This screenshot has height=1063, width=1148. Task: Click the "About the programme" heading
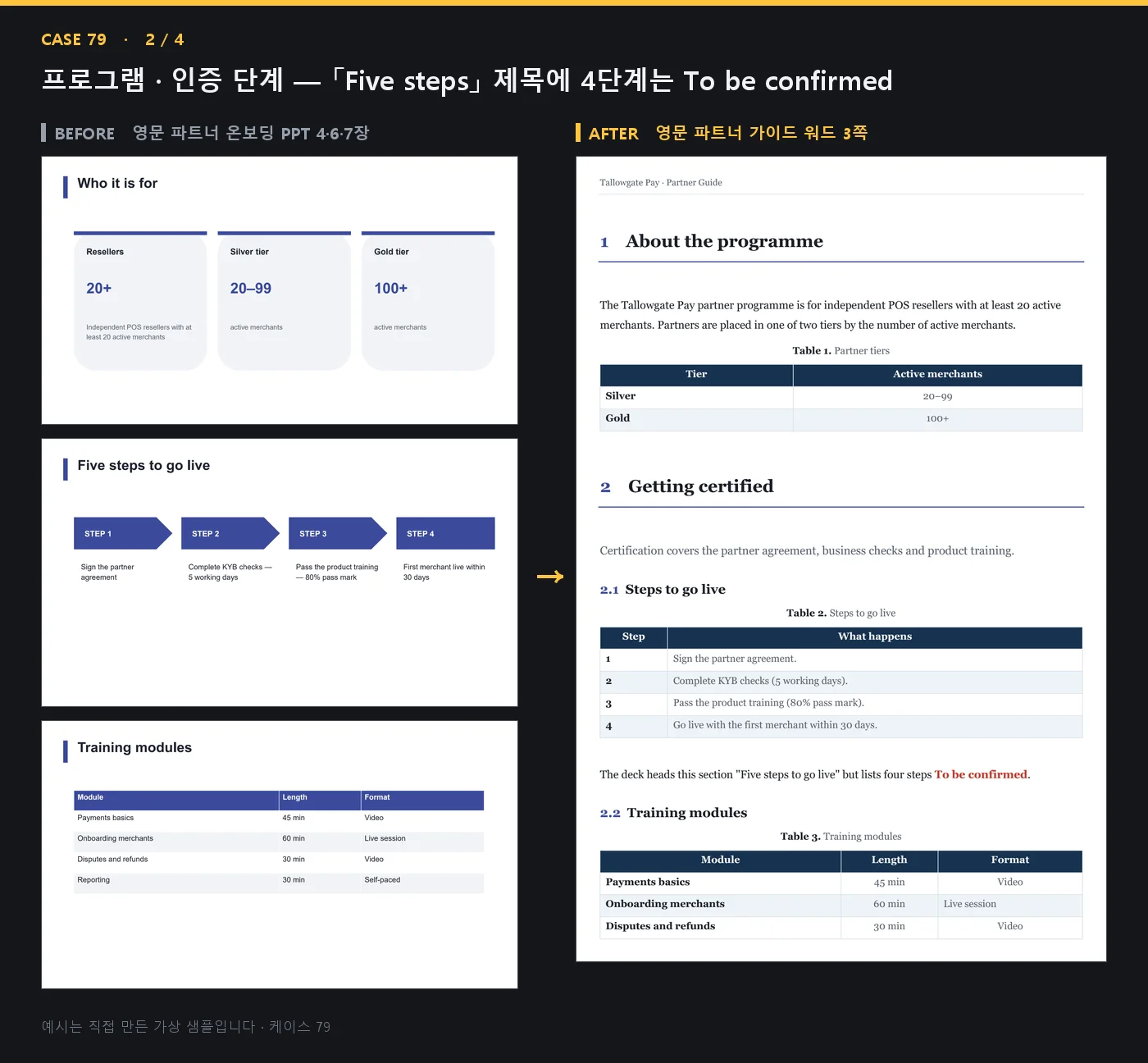[724, 241]
